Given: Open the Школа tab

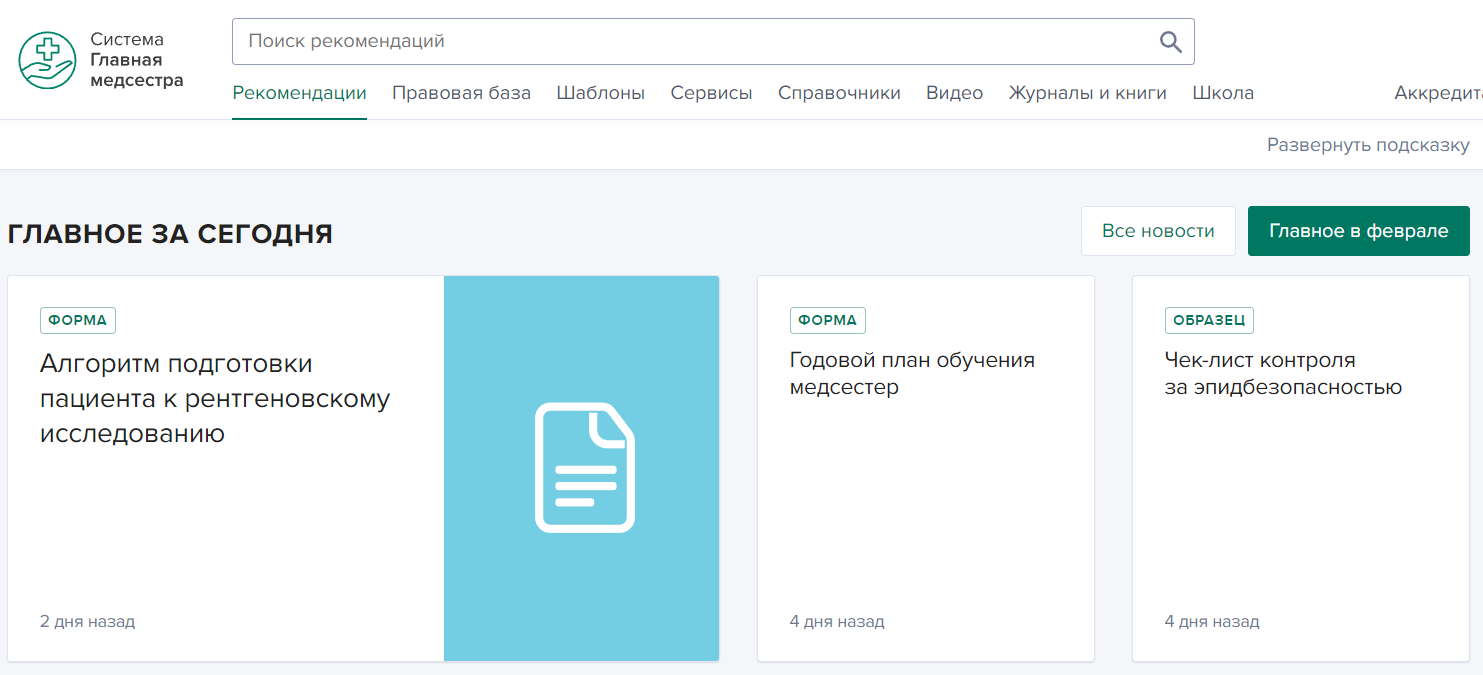Looking at the screenshot, I should (1222, 93).
